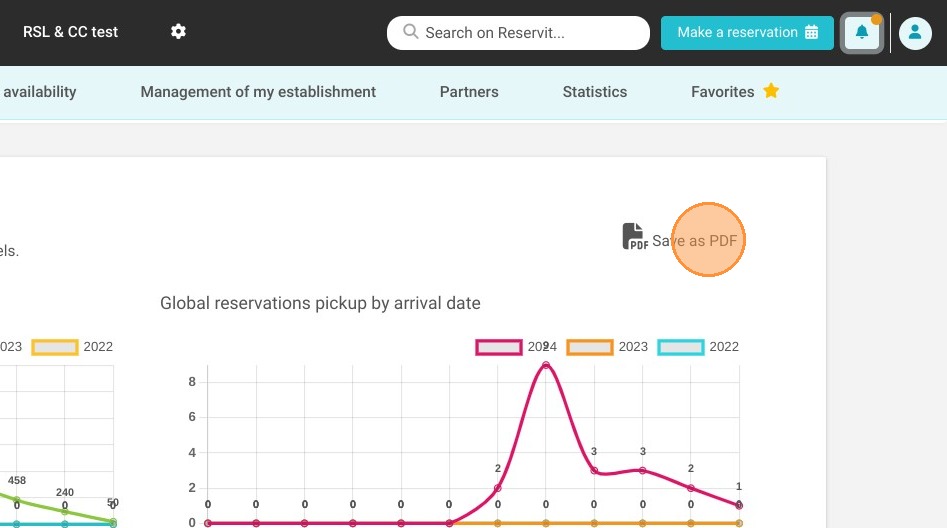
Task: Open the Favorites menu
Action: 722,92
